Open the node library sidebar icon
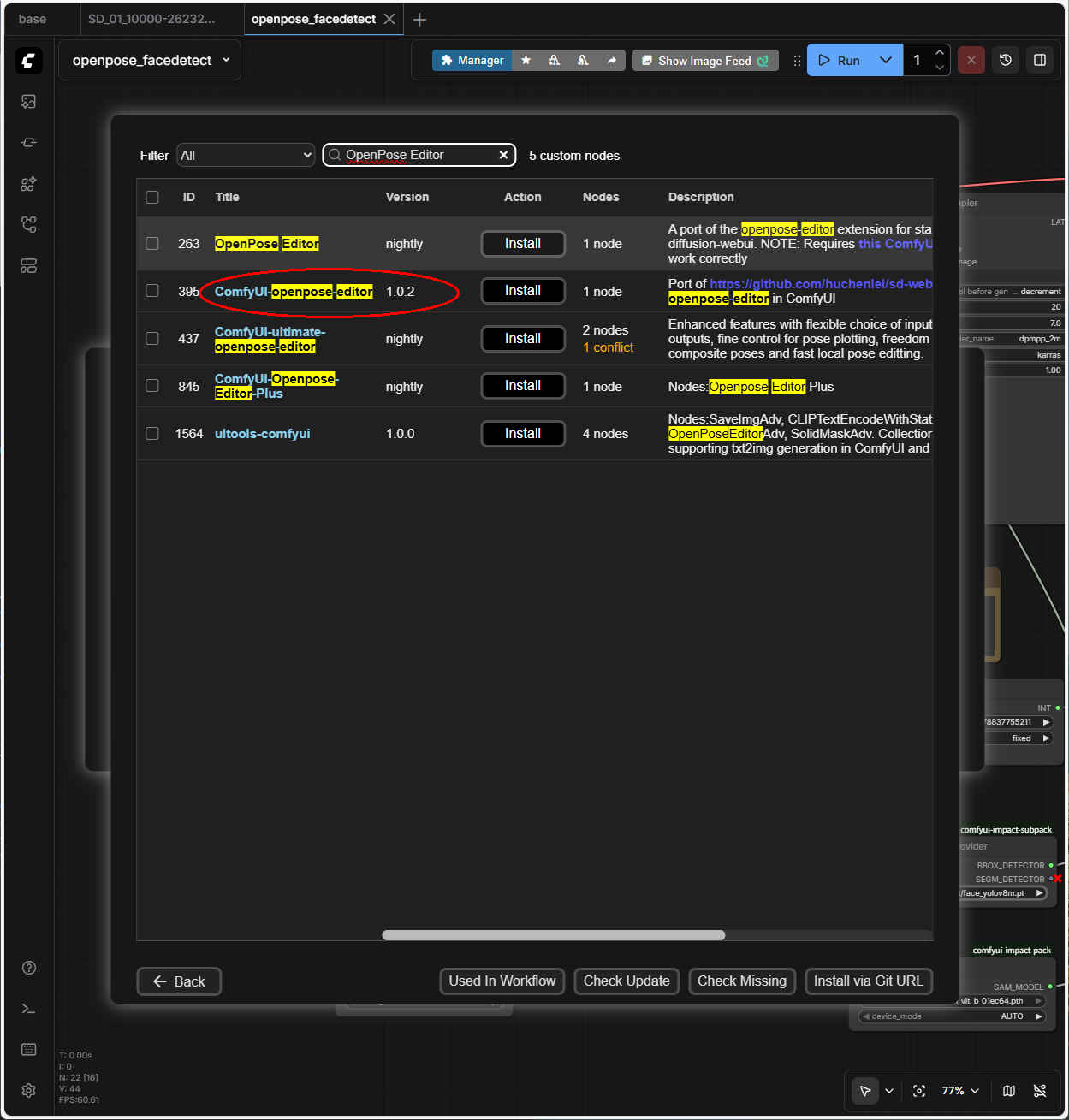Screen dimensions: 1069x1120 click(28, 184)
